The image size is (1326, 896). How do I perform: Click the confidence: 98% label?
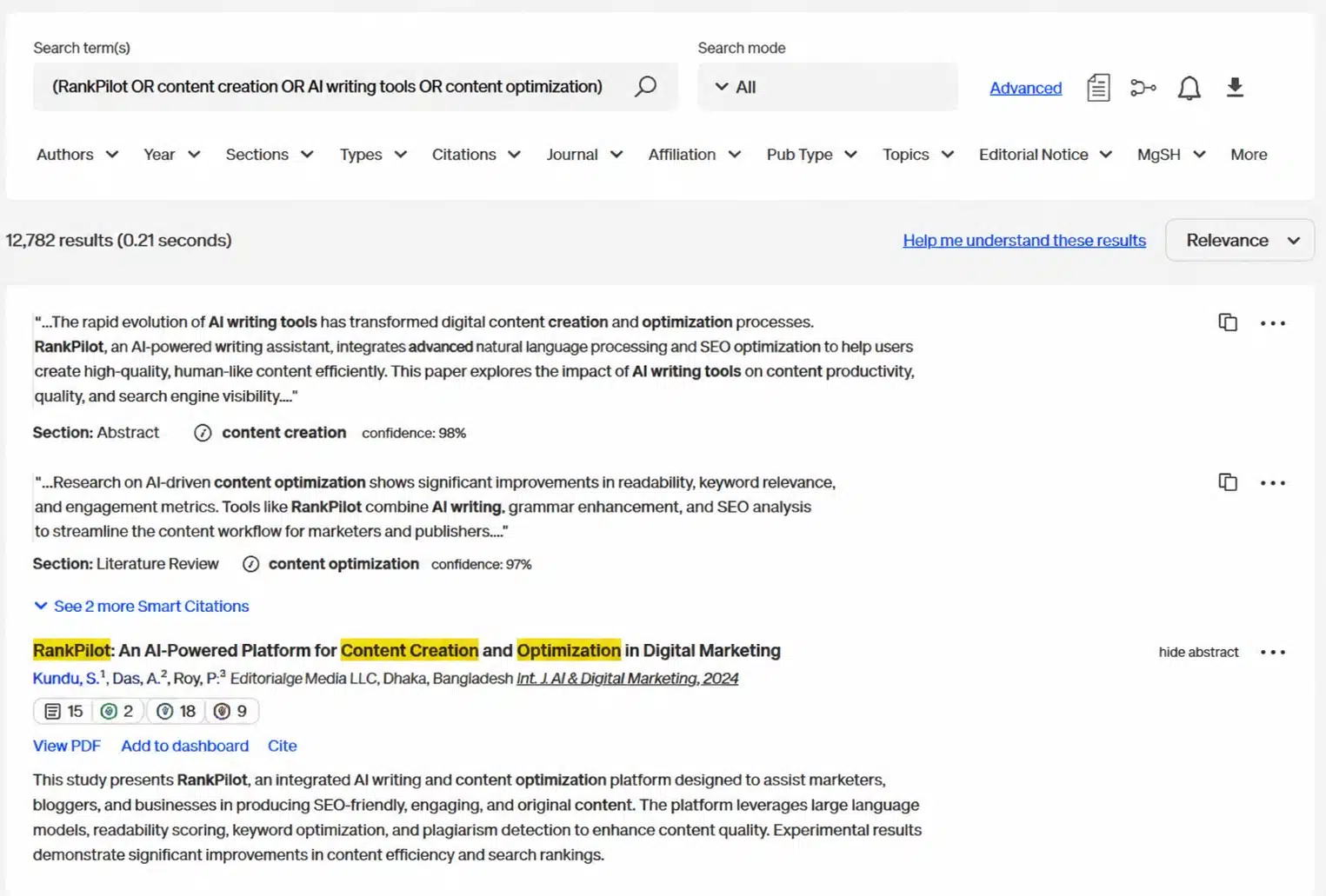(414, 433)
